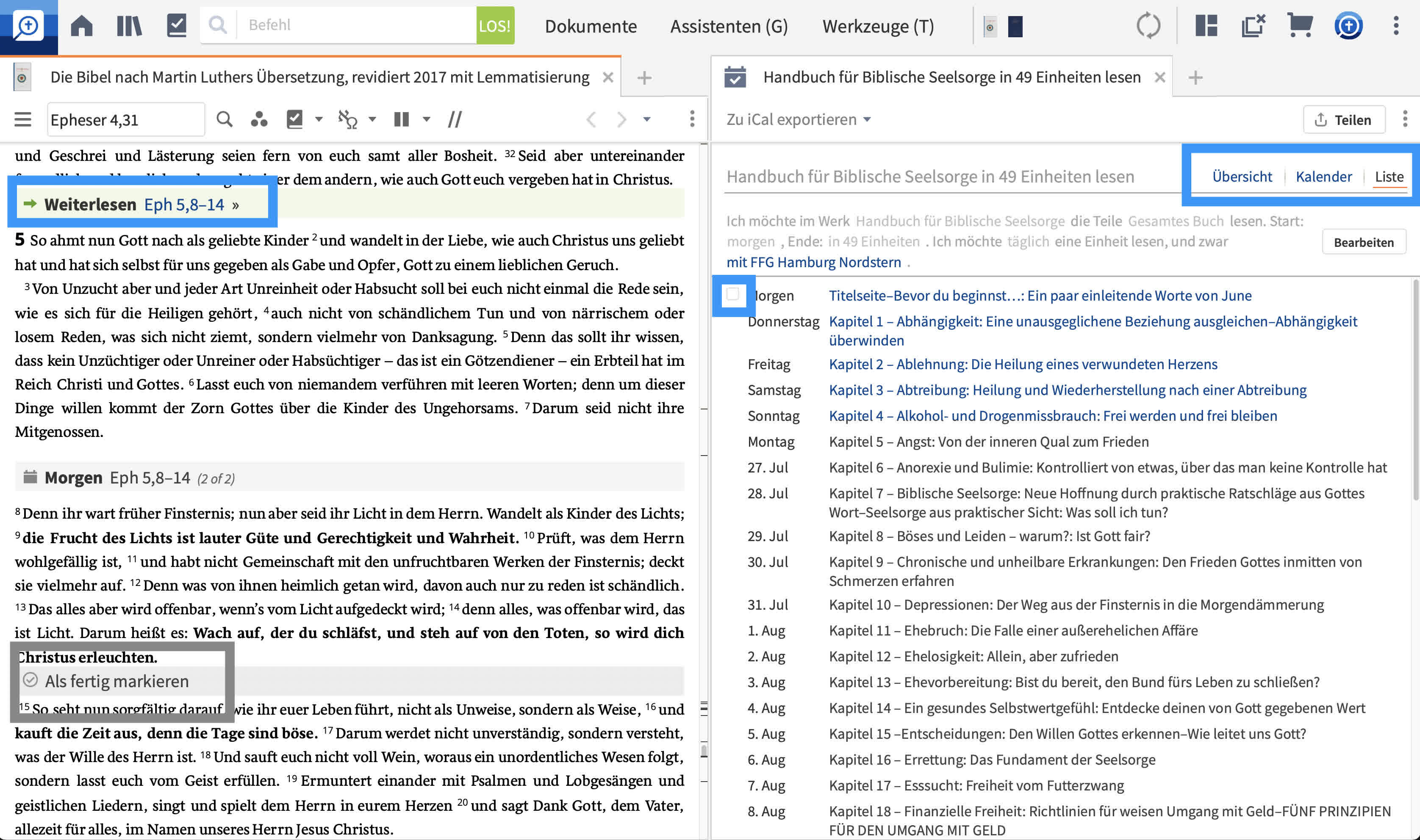Open the main app kebab menu
This screenshot has width=1420, height=840.
(1396, 26)
